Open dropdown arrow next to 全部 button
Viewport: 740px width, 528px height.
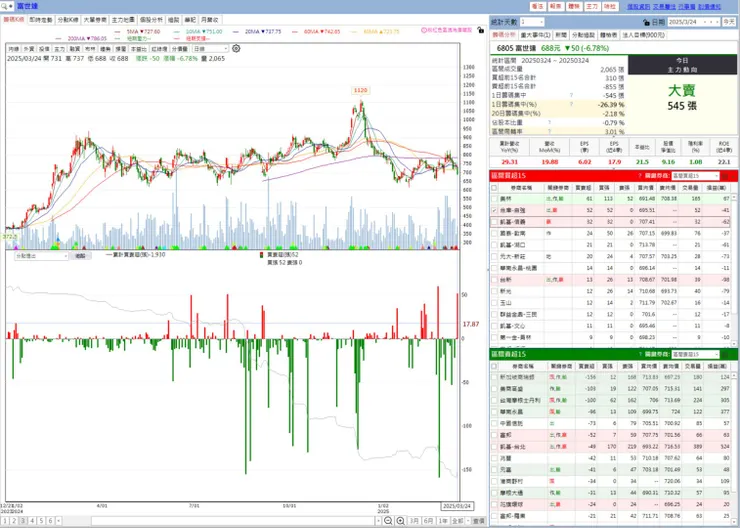468,521
